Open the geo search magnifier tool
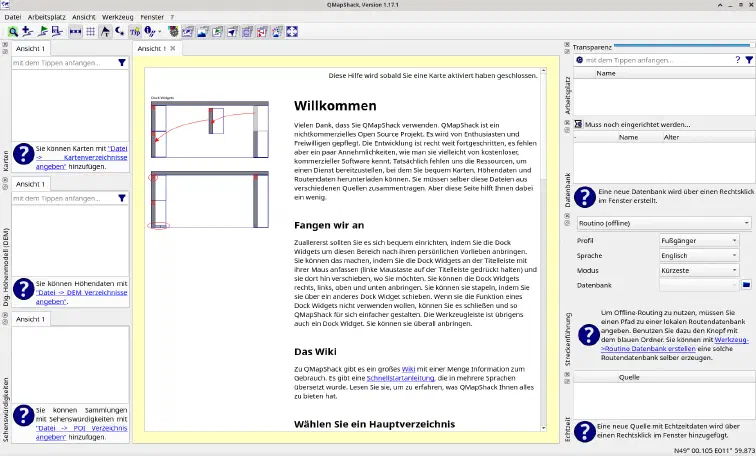The height and width of the screenshot is (456, 756). [x=13, y=32]
